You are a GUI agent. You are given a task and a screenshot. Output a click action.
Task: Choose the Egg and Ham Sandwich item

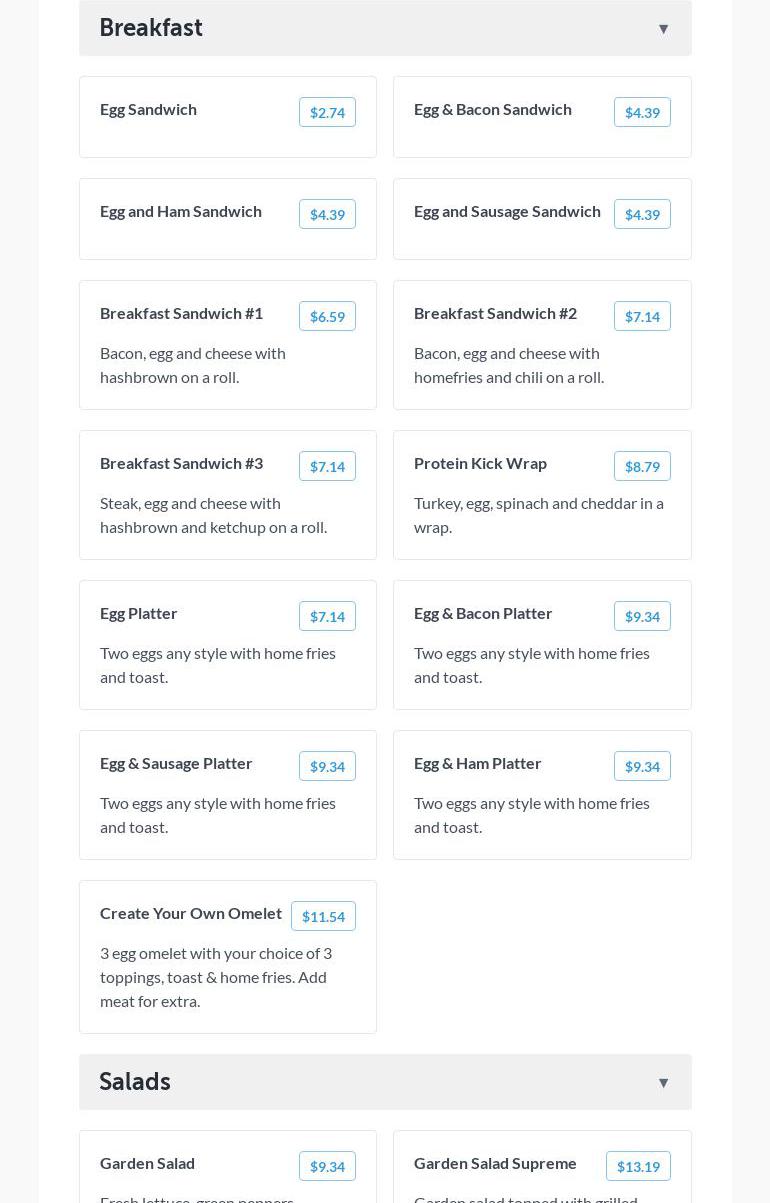tap(181, 212)
